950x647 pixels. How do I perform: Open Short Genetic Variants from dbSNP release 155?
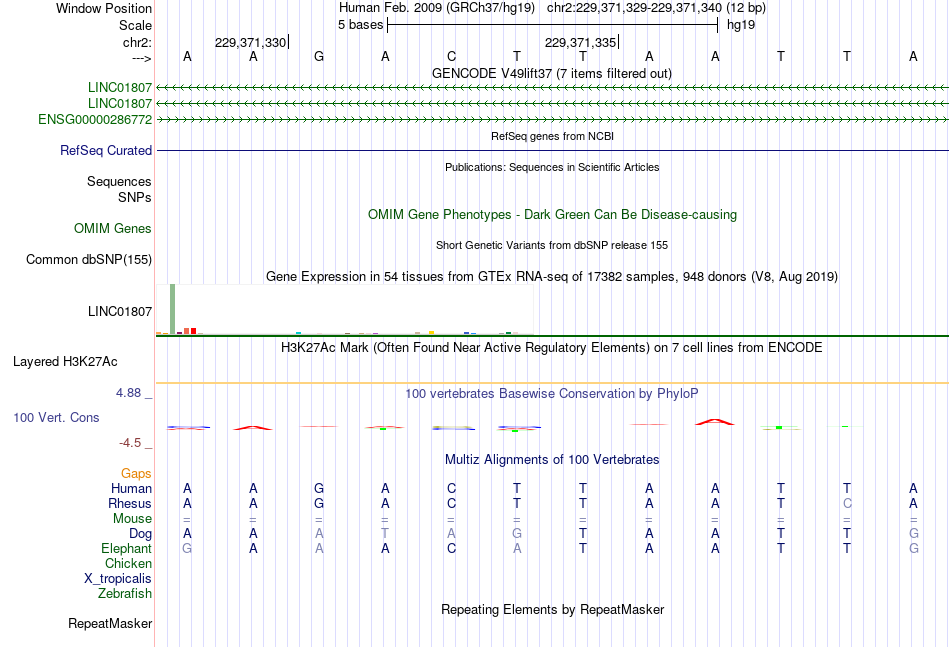552,245
